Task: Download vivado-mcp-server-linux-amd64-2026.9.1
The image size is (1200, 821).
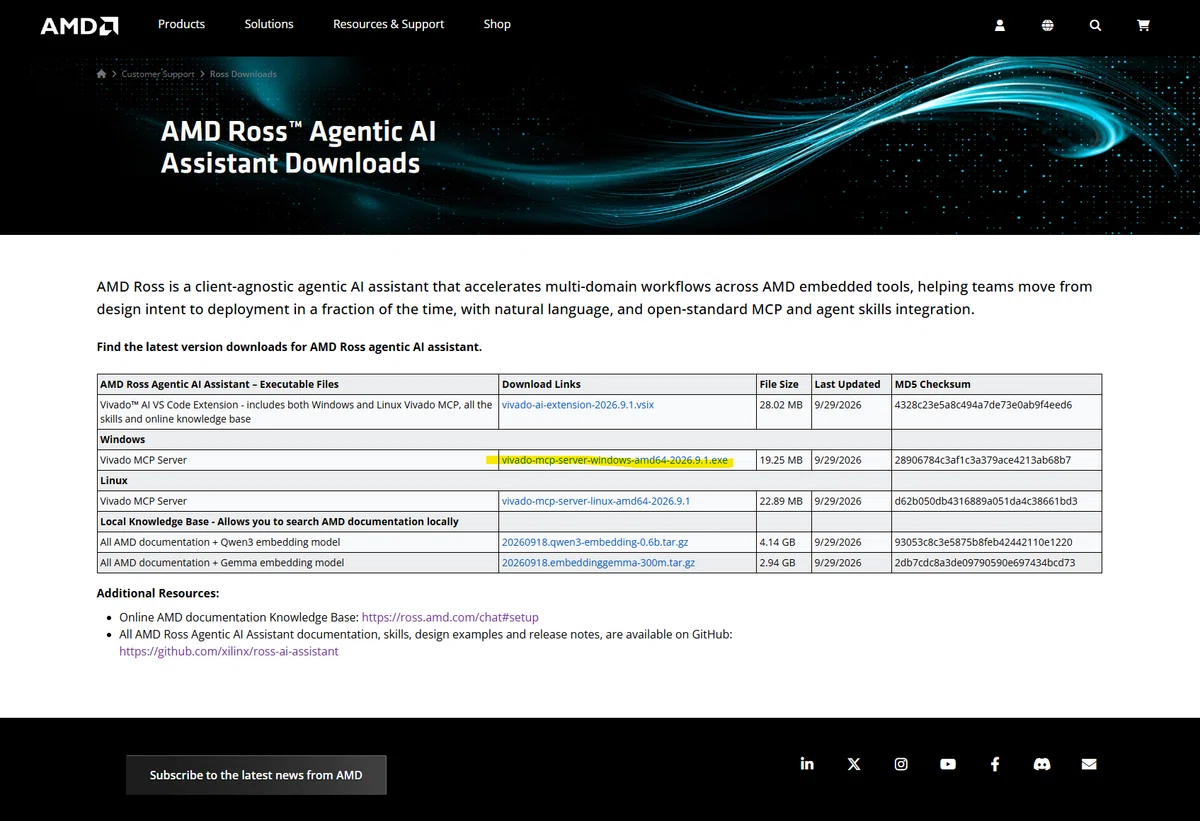Action: (595, 501)
